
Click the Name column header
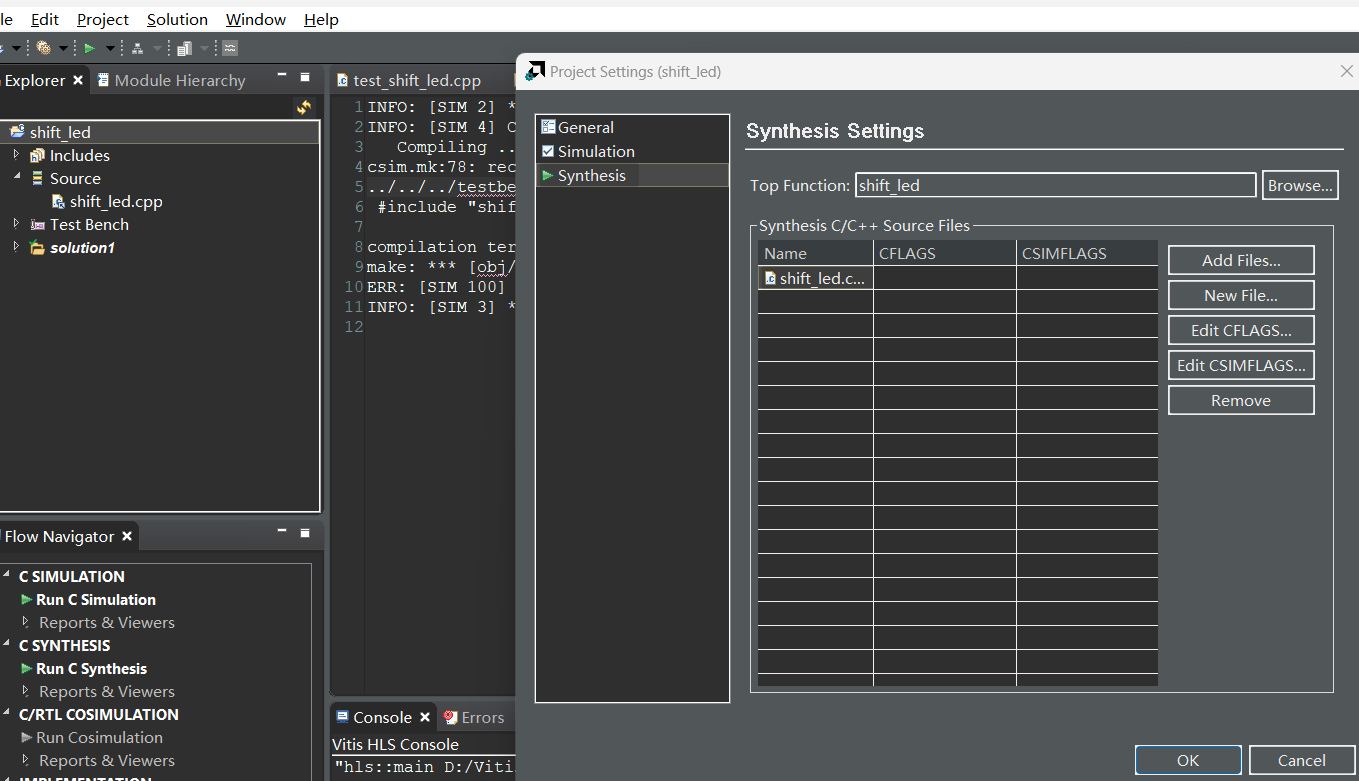[x=816, y=253]
